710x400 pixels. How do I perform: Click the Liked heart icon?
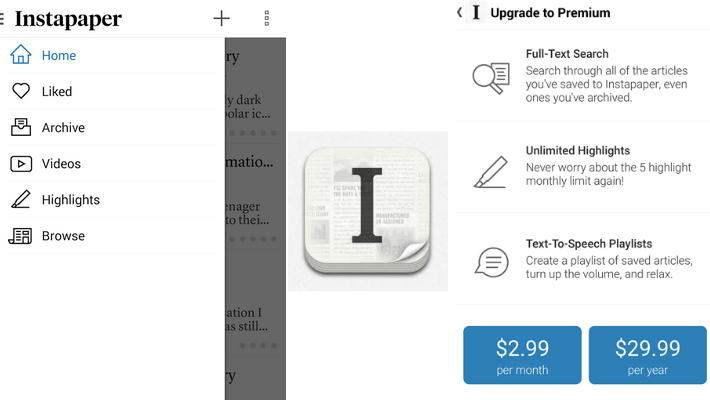pos(21,91)
